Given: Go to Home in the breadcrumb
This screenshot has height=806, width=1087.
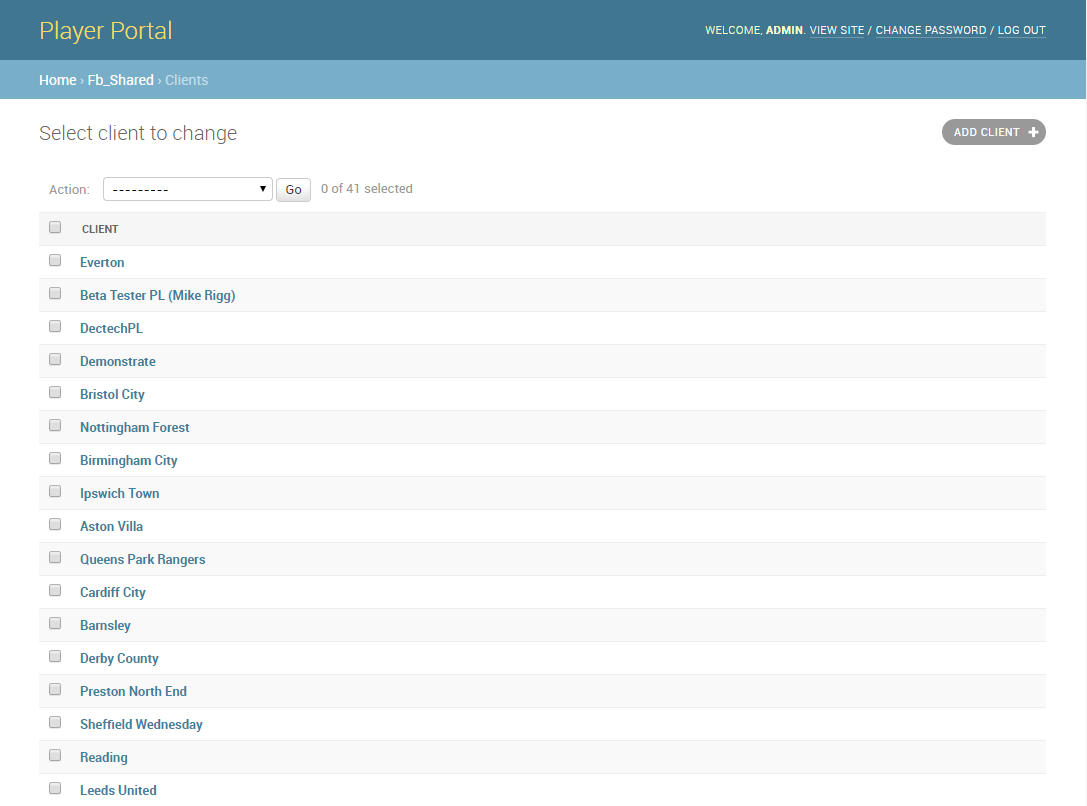Looking at the screenshot, I should 58,80.
